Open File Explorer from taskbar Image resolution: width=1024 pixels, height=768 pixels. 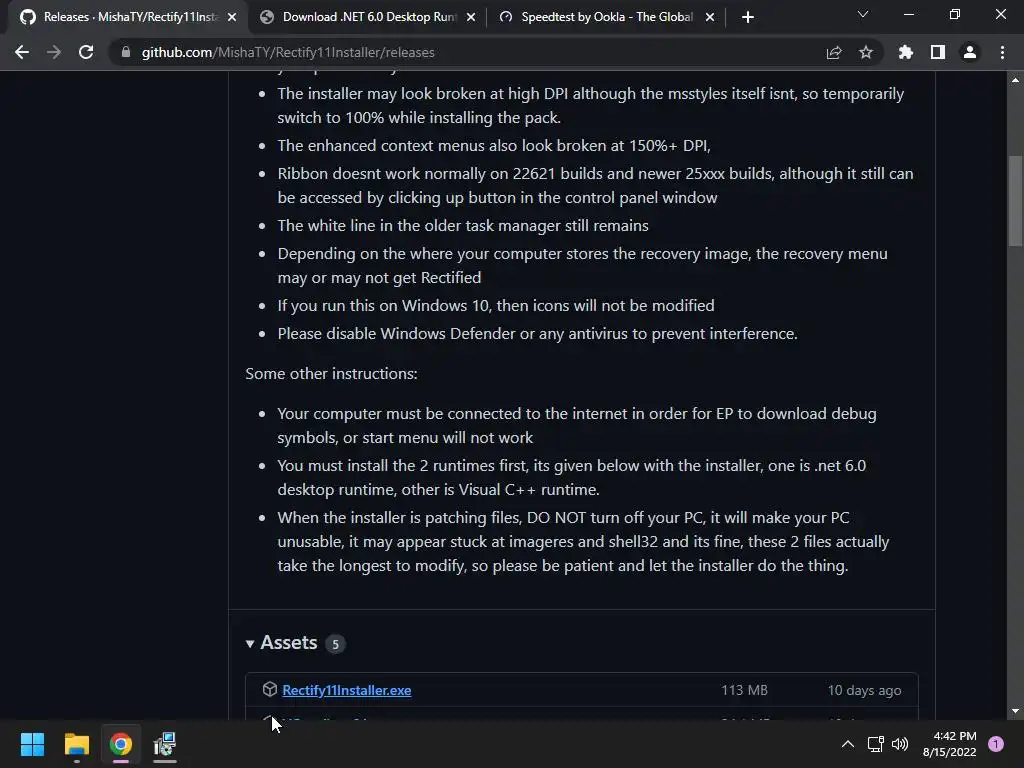76,744
